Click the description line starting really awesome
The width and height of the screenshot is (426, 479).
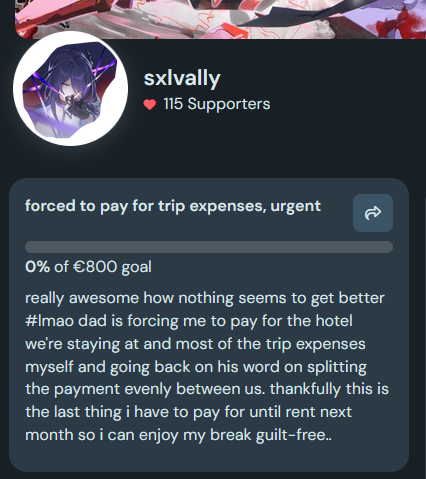(205, 298)
